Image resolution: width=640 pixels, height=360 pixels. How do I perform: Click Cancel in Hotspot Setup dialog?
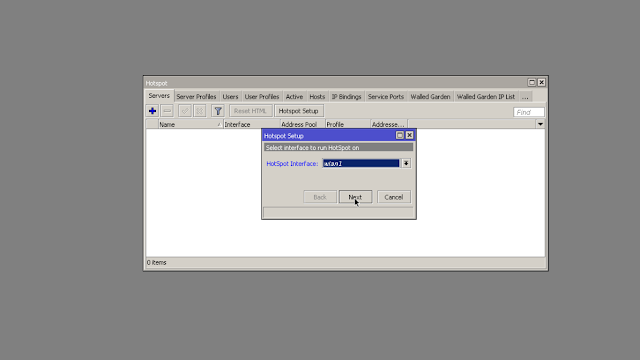coord(393,197)
